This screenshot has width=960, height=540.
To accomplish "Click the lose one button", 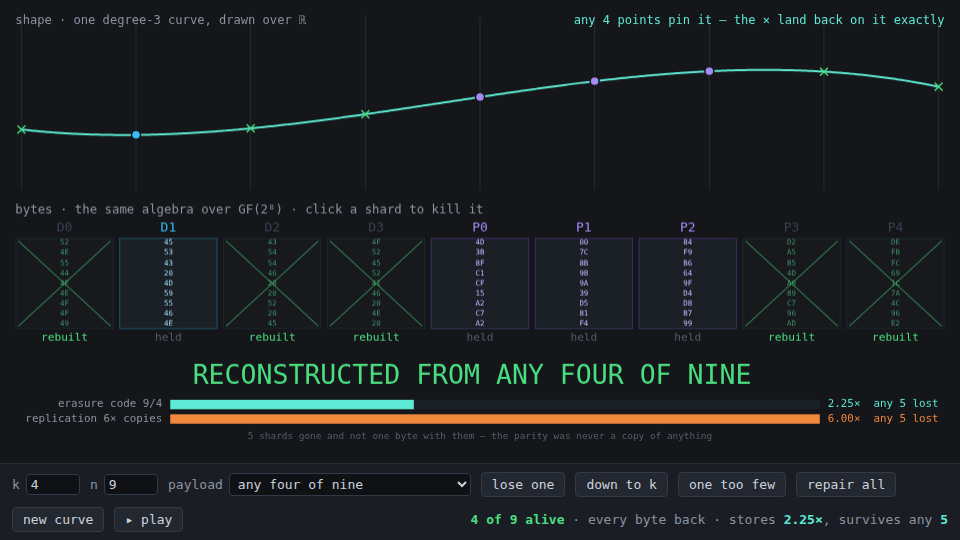I will [523, 484].
